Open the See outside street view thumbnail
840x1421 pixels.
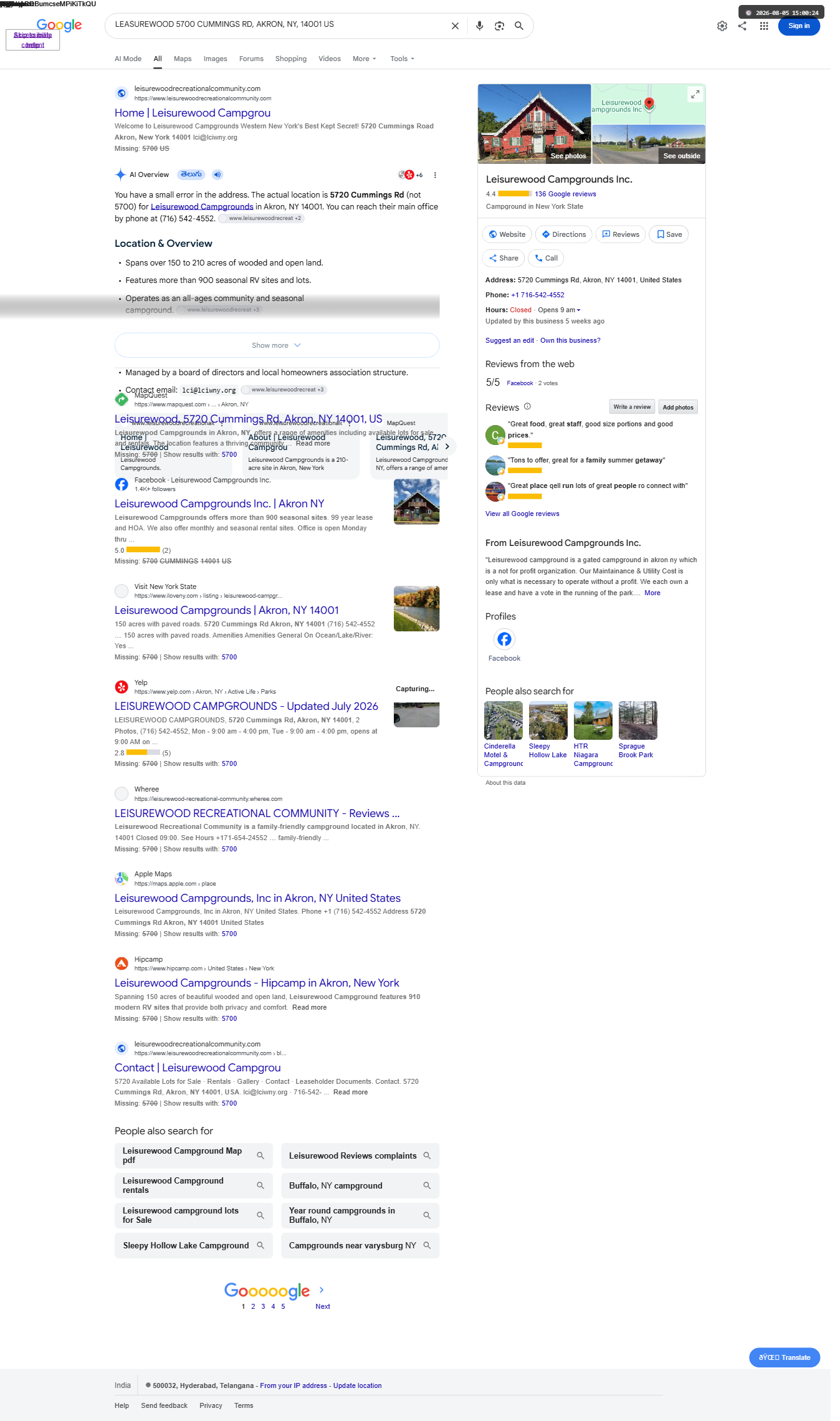coord(649,145)
